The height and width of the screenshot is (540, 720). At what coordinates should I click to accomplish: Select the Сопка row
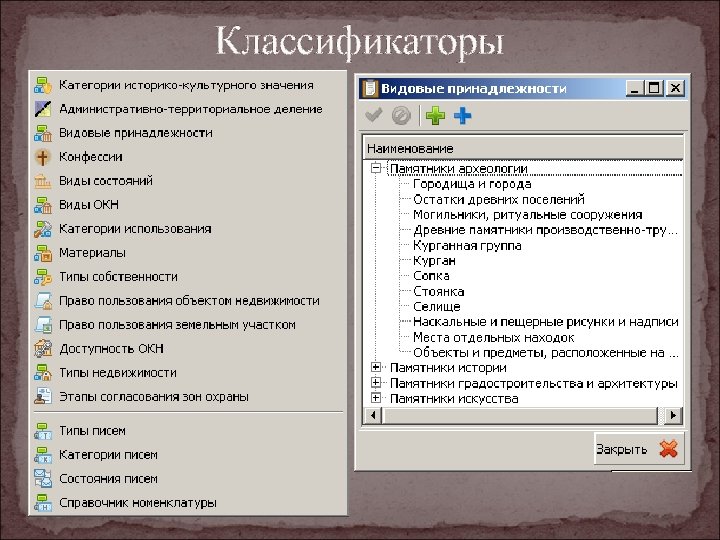coord(431,276)
